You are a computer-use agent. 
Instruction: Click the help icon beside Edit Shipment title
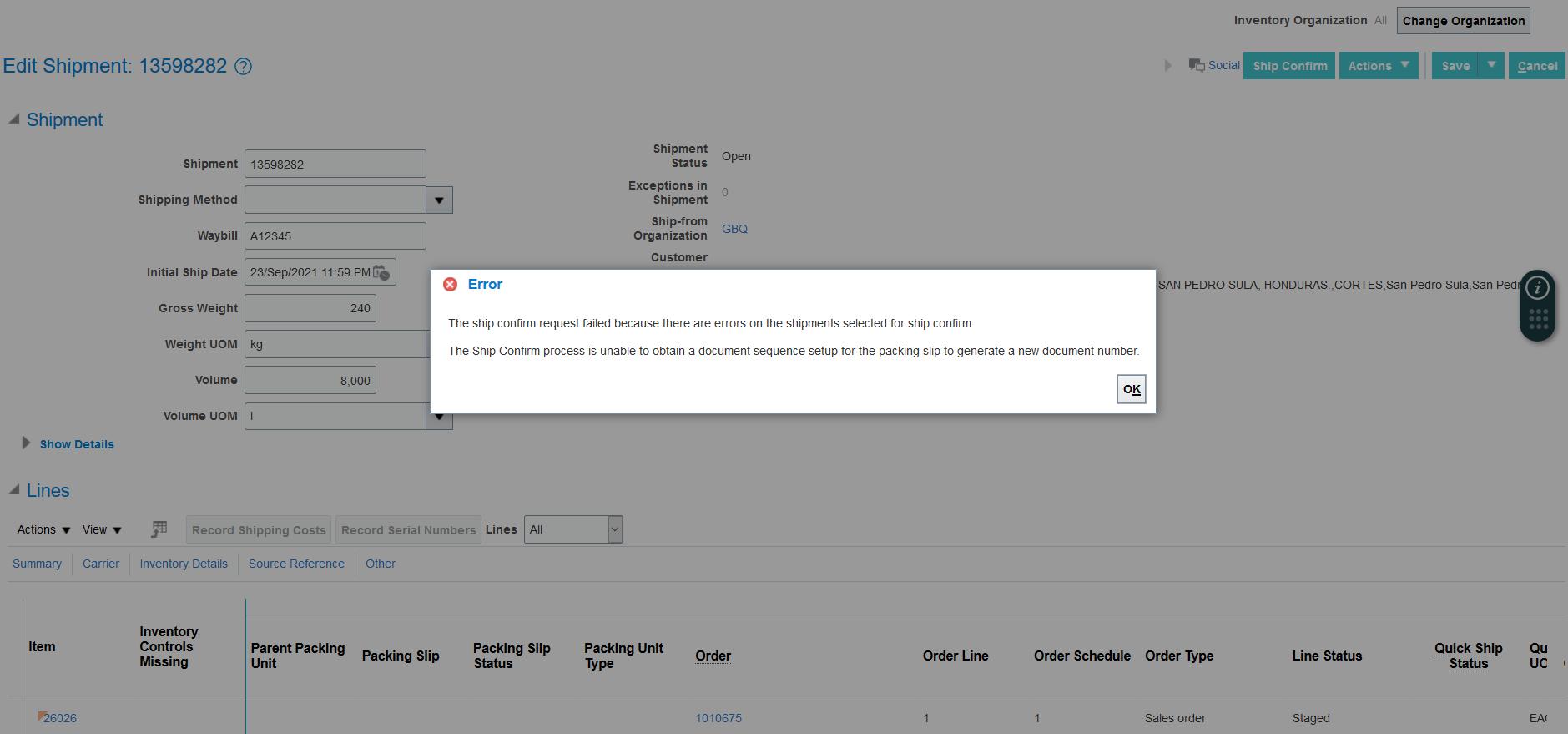243,67
